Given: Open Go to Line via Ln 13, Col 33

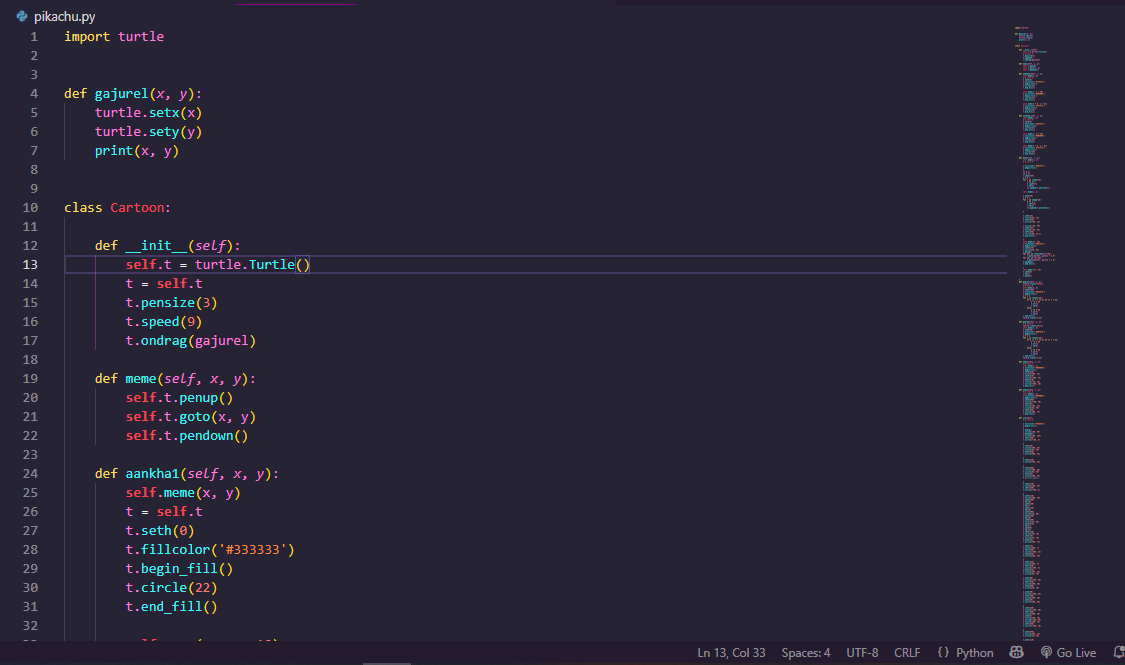Looking at the screenshot, I should pyautogui.click(x=731, y=653).
